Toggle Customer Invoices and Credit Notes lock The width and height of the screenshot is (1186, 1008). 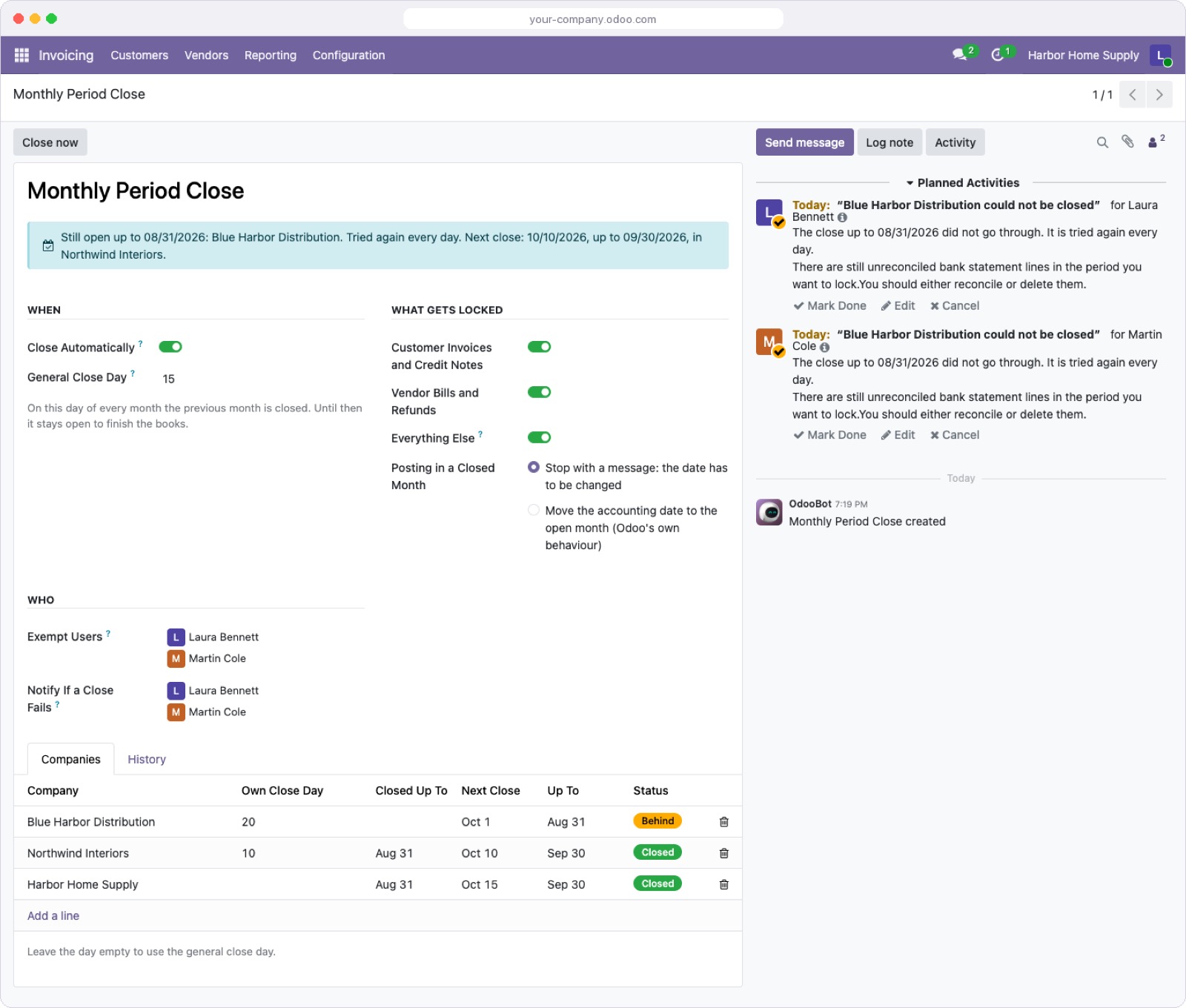pos(539,347)
